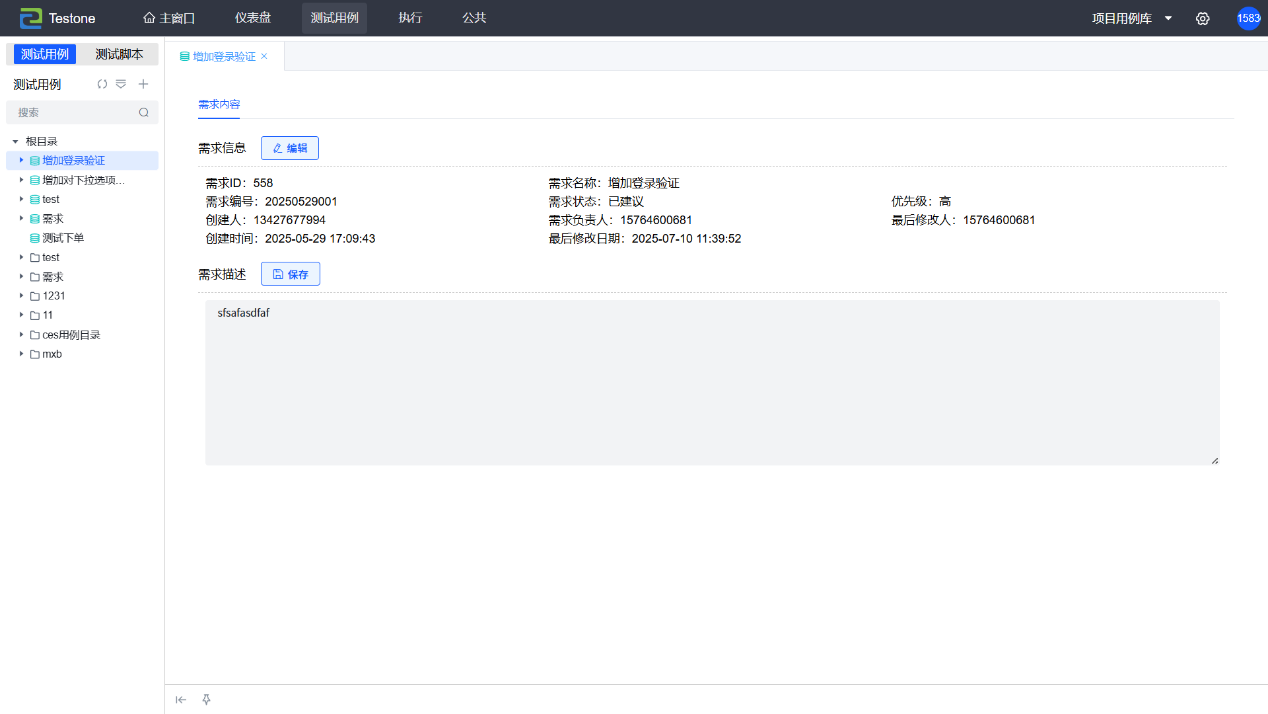The height and width of the screenshot is (714, 1268).
Task: Click the 编辑 button
Action: [290, 148]
